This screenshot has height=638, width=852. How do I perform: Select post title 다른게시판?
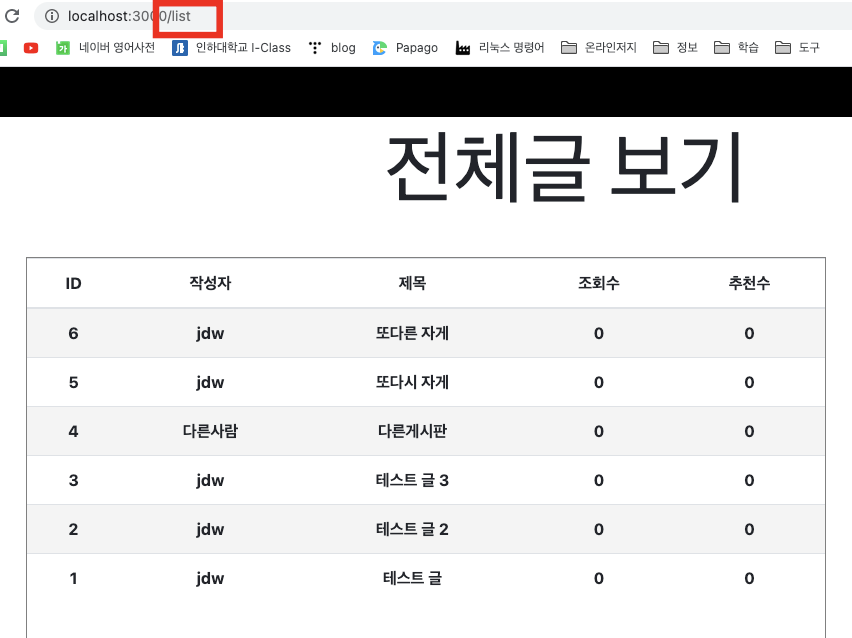click(412, 431)
